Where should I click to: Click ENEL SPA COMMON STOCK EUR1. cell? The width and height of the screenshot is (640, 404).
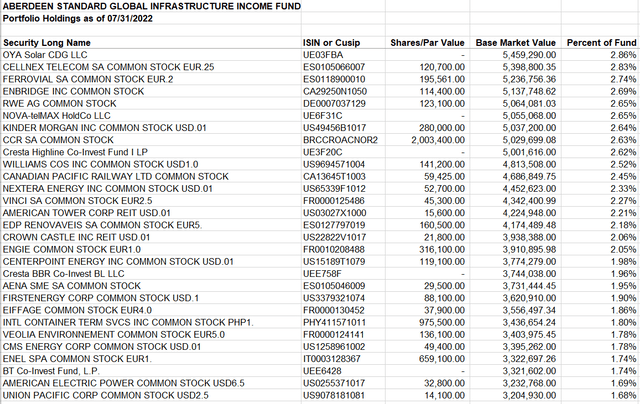pyautogui.click(x=77, y=359)
